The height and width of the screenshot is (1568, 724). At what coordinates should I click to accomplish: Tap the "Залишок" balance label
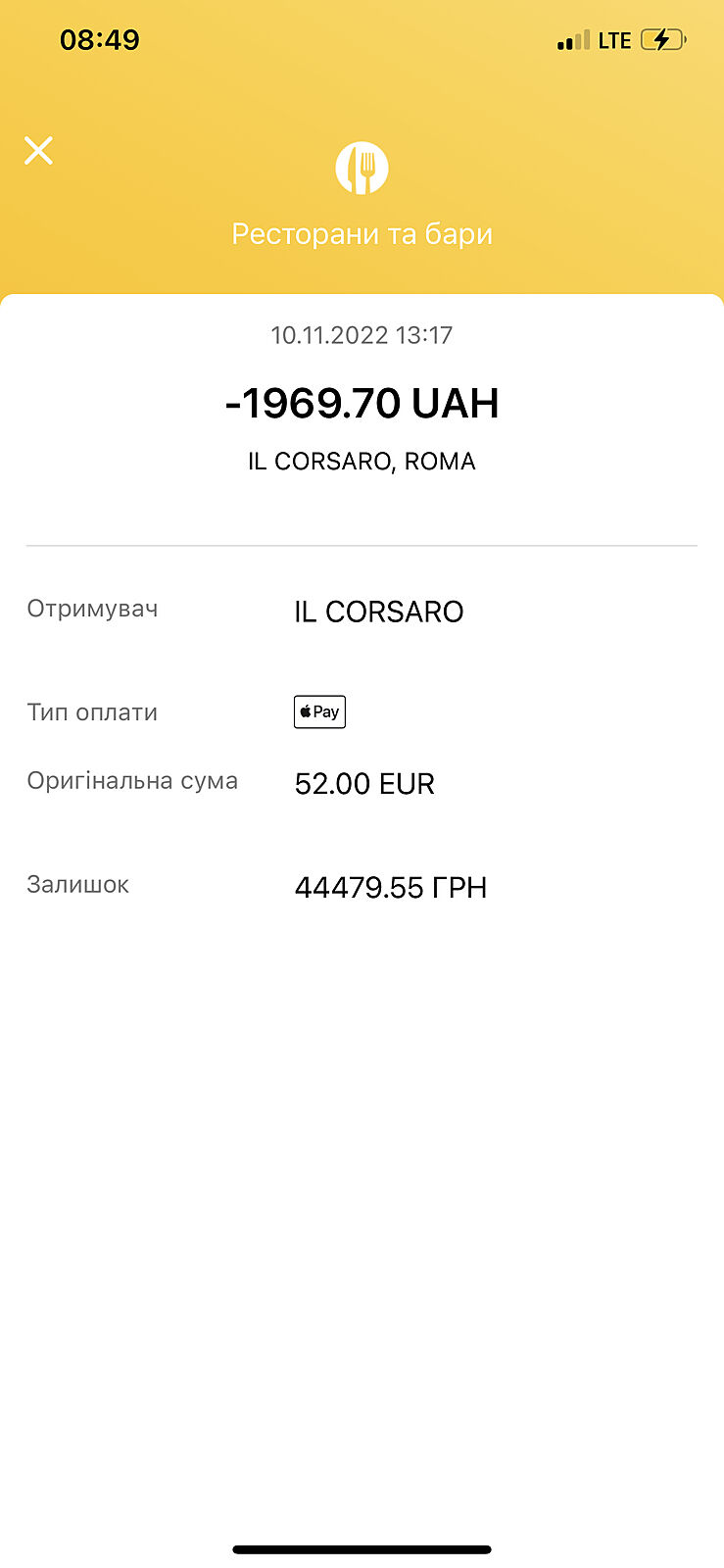pos(78,885)
